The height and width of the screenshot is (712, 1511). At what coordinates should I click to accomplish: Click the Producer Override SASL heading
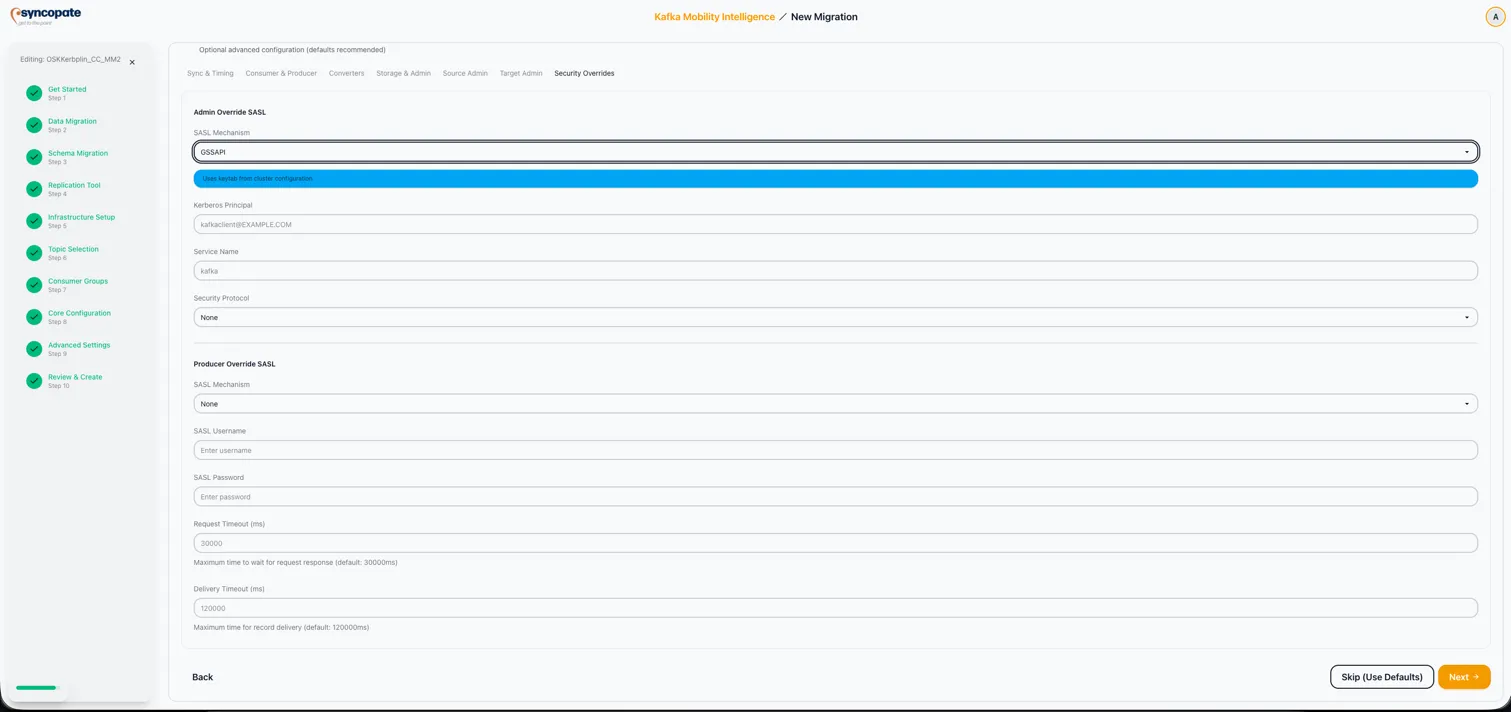(x=234, y=364)
